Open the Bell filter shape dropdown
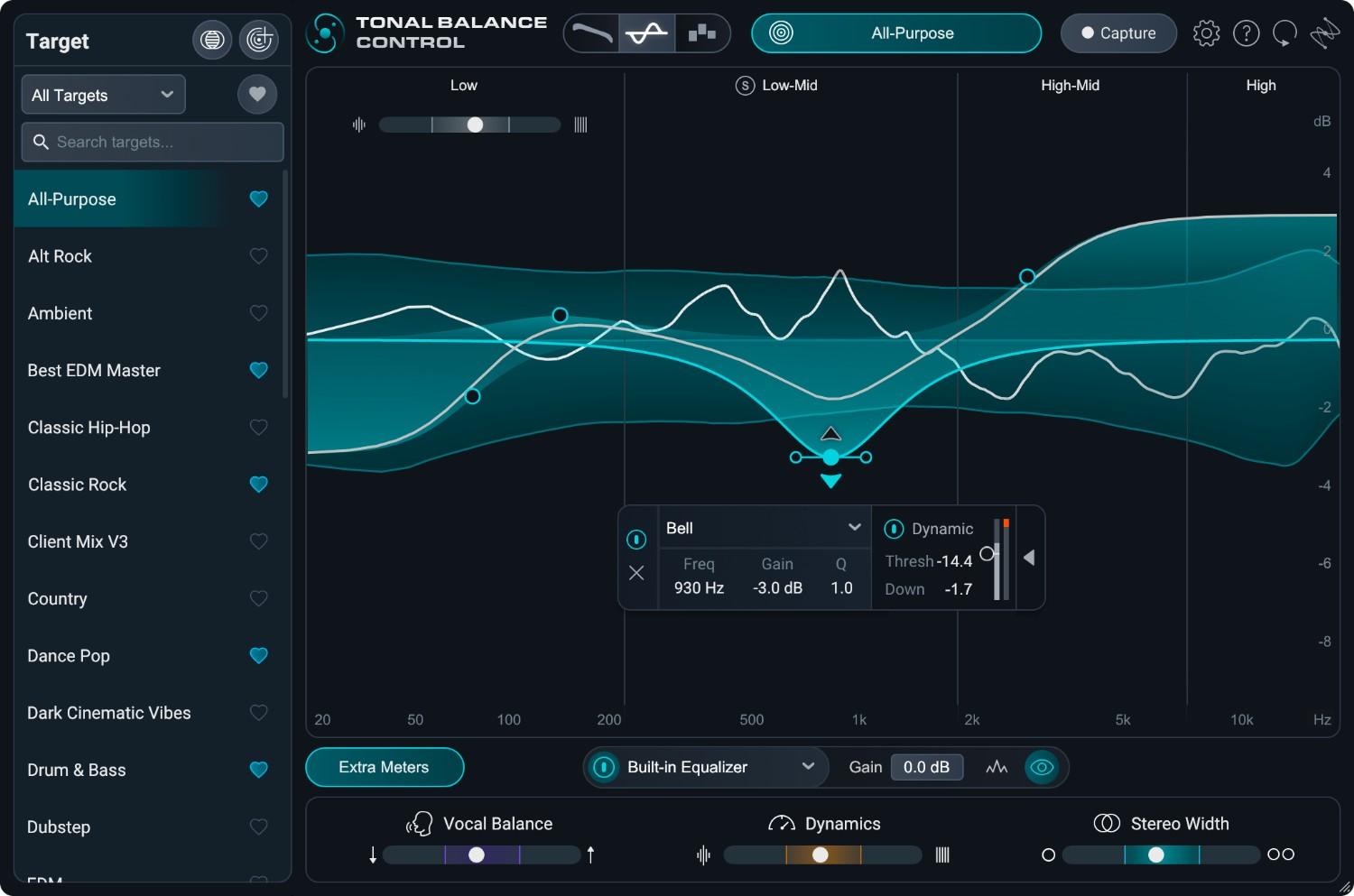This screenshot has width=1354, height=896. [x=763, y=528]
